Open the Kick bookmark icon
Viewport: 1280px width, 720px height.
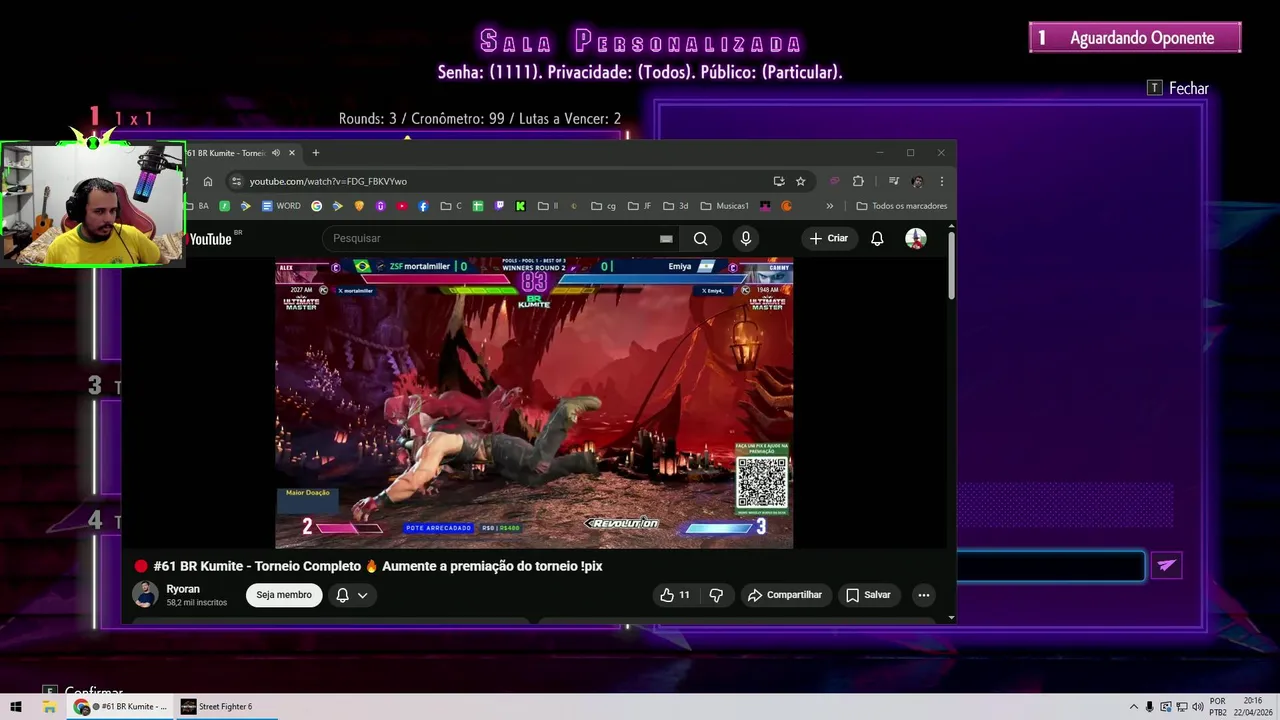[x=520, y=206]
